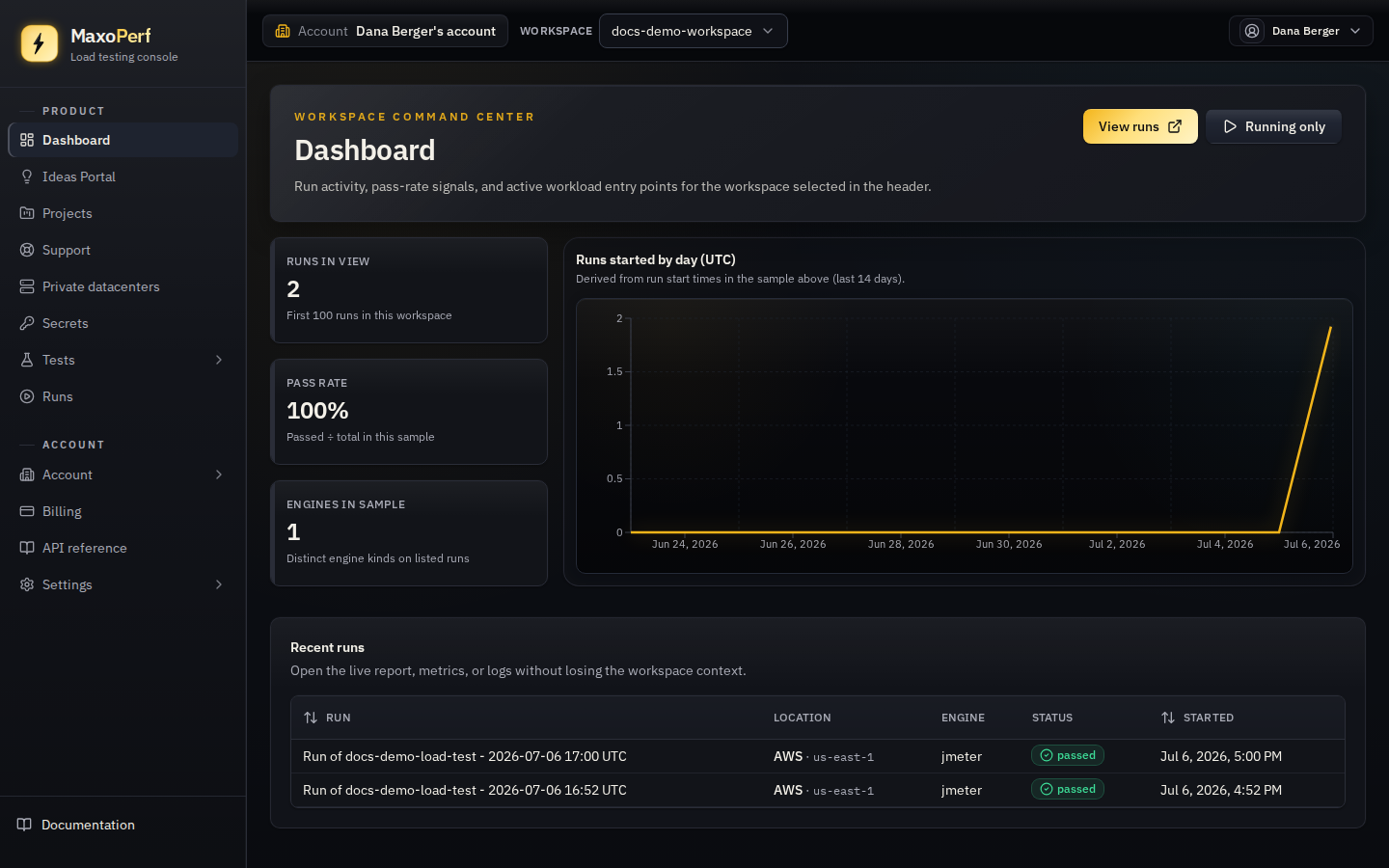Click the play icon on Running only
1389x868 pixels.
click(1230, 126)
